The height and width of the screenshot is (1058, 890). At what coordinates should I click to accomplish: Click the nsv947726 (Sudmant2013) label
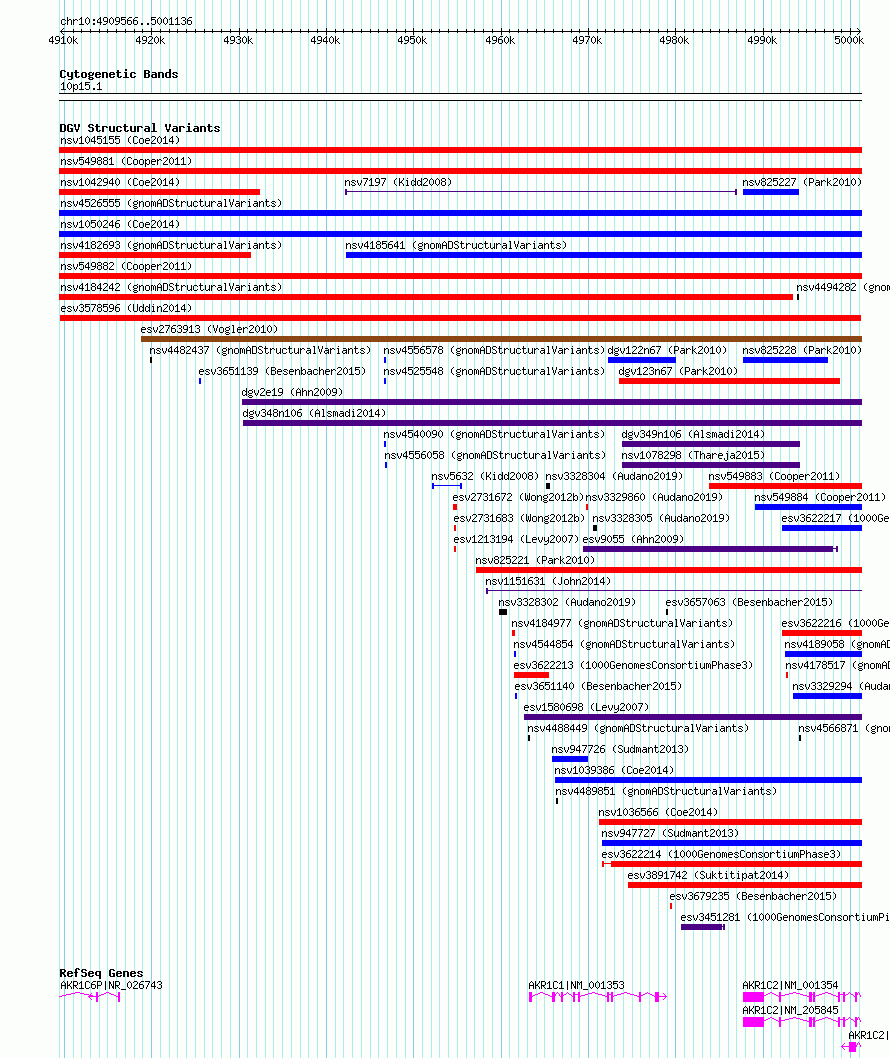(620, 749)
